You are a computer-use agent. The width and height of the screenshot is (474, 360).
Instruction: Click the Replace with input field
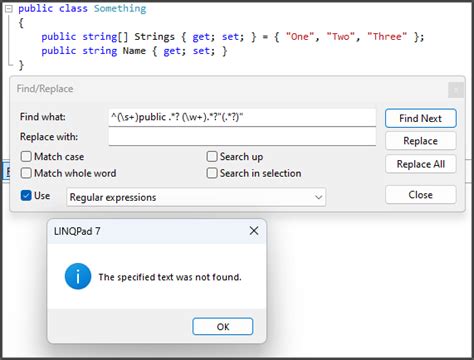coord(242,137)
